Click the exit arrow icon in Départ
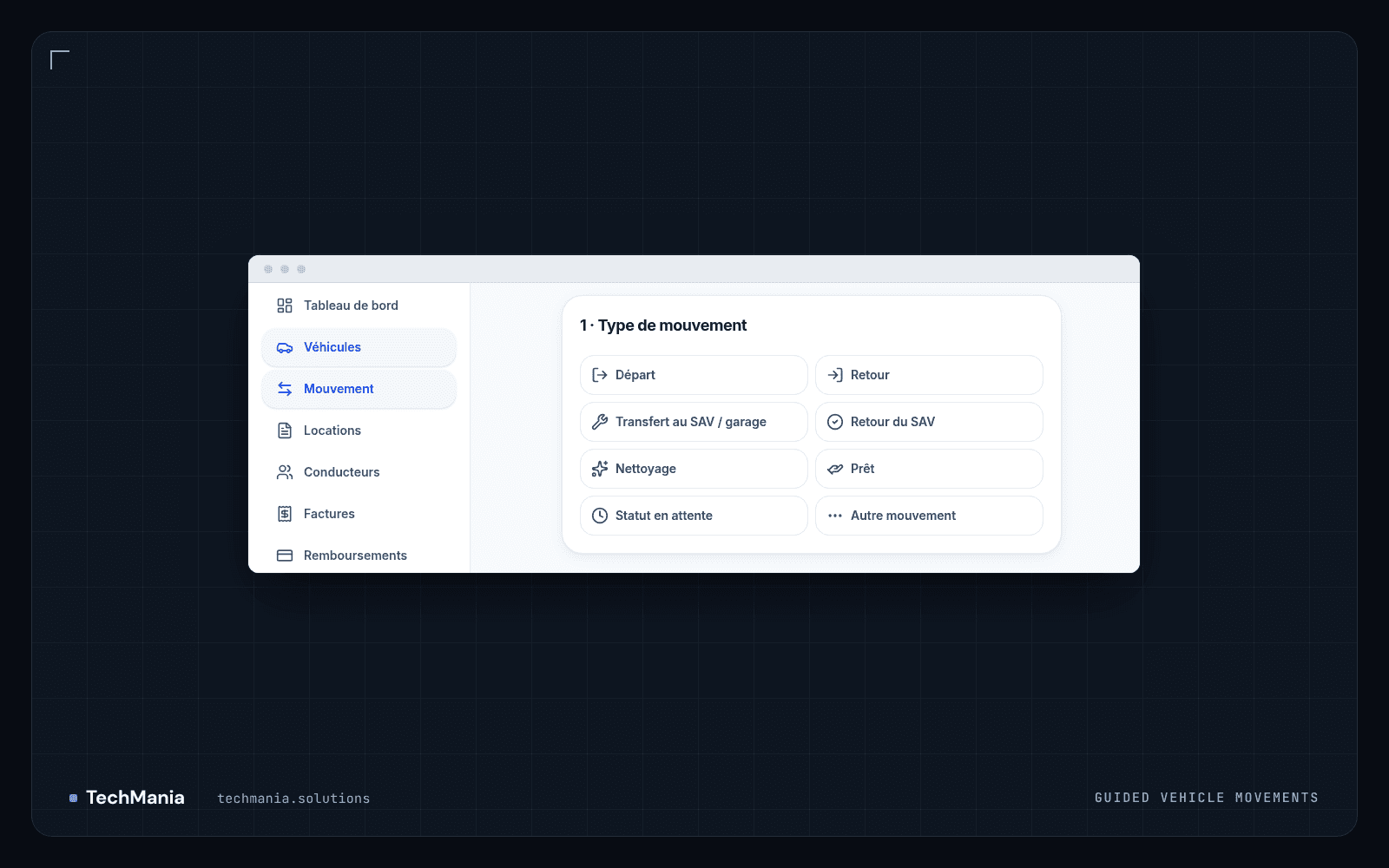Image resolution: width=1389 pixels, height=868 pixels. [x=600, y=375]
